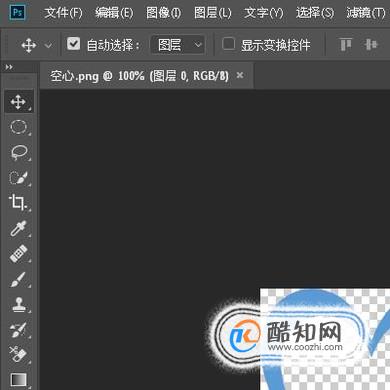
Task: Select the Elliptical Marquee tool
Action: tap(18, 127)
